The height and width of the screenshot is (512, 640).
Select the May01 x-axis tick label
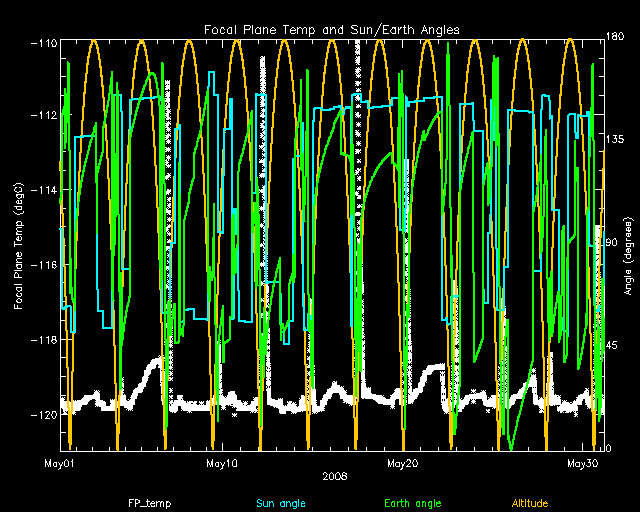click(60, 464)
